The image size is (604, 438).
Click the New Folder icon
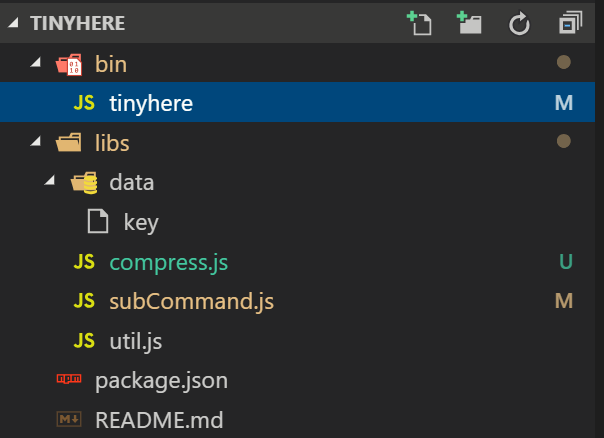click(468, 23)
